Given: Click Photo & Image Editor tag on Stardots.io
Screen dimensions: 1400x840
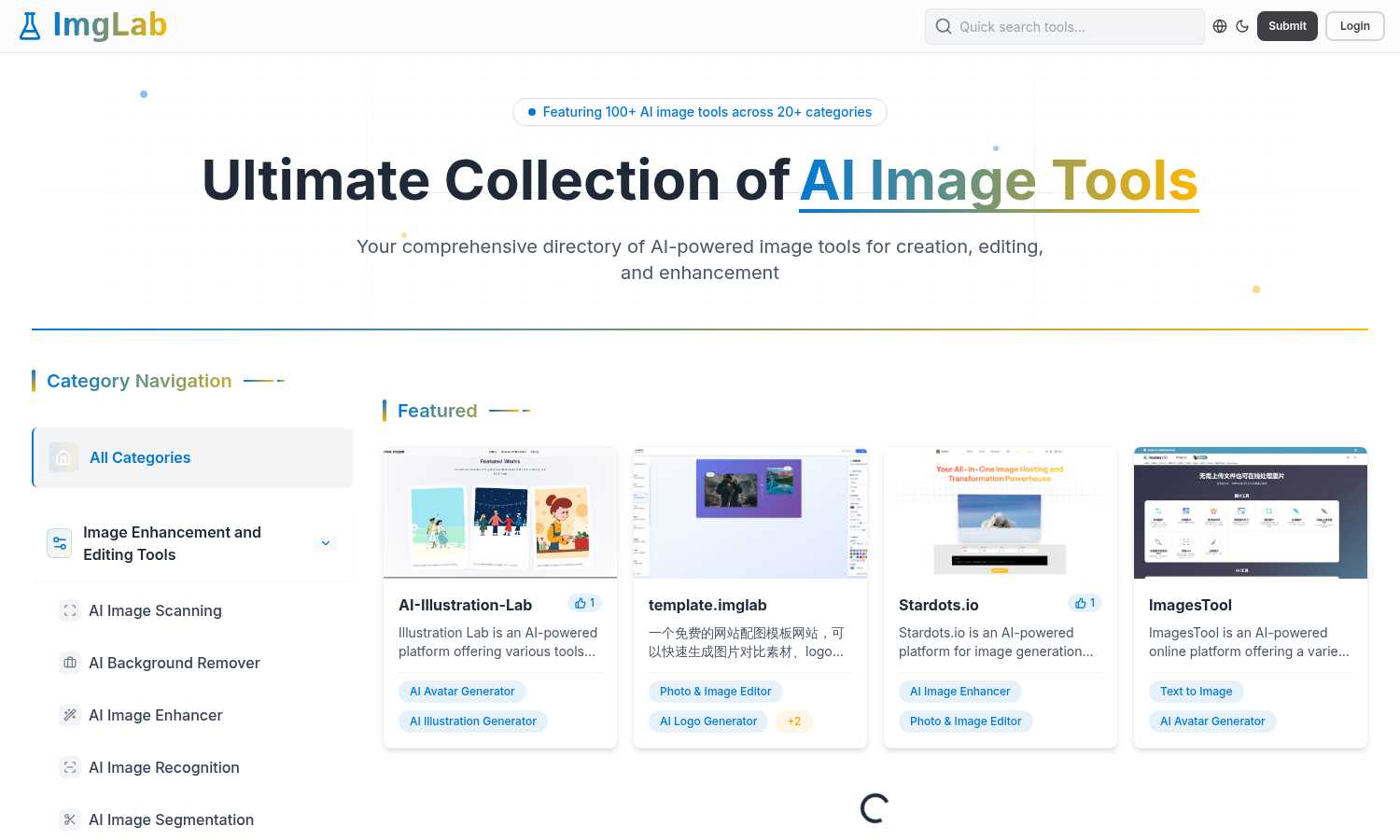Looking at the screenshot, I should click(966, 721).
